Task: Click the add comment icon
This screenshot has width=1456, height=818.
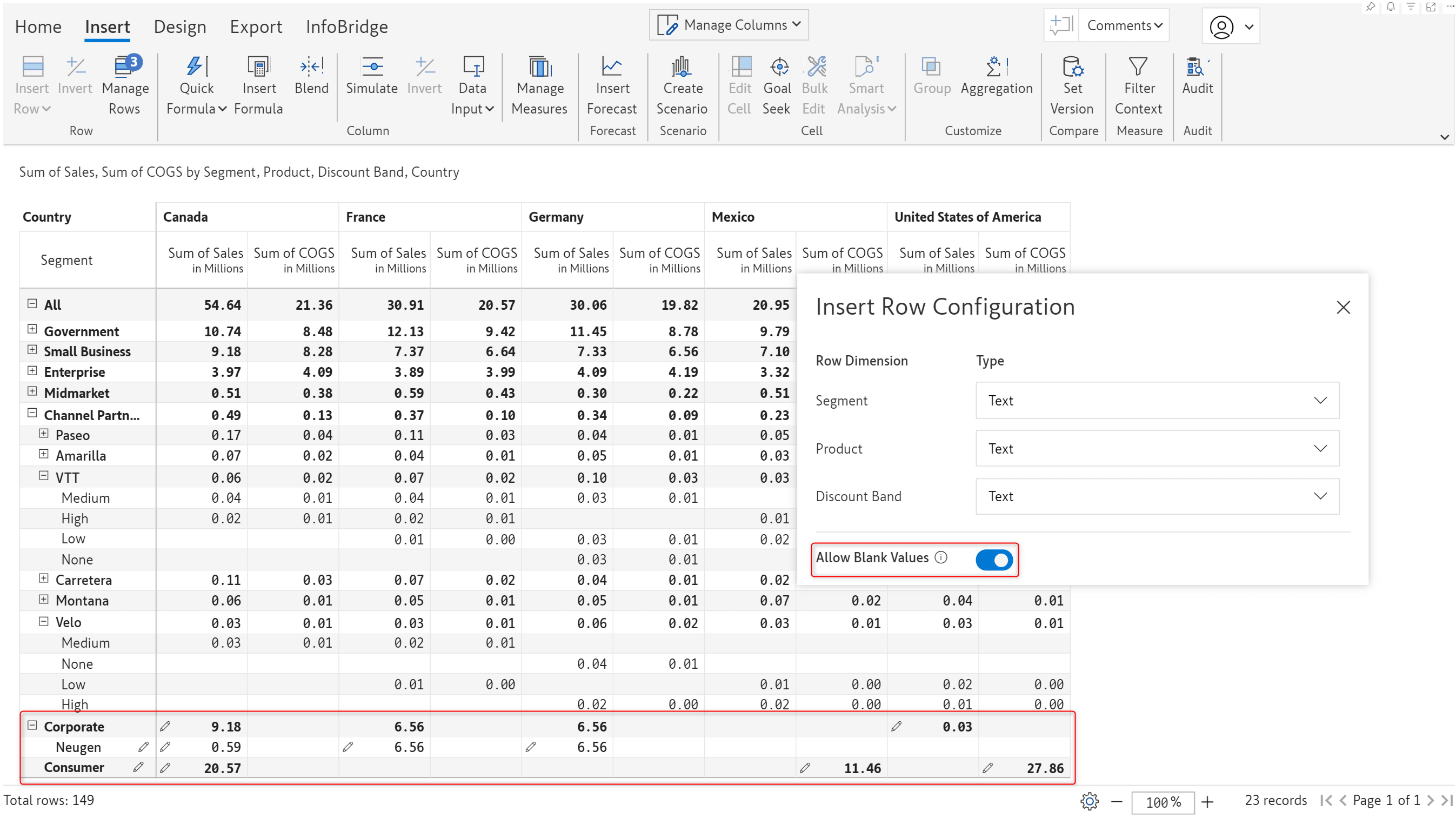Action: (1061, 25)
